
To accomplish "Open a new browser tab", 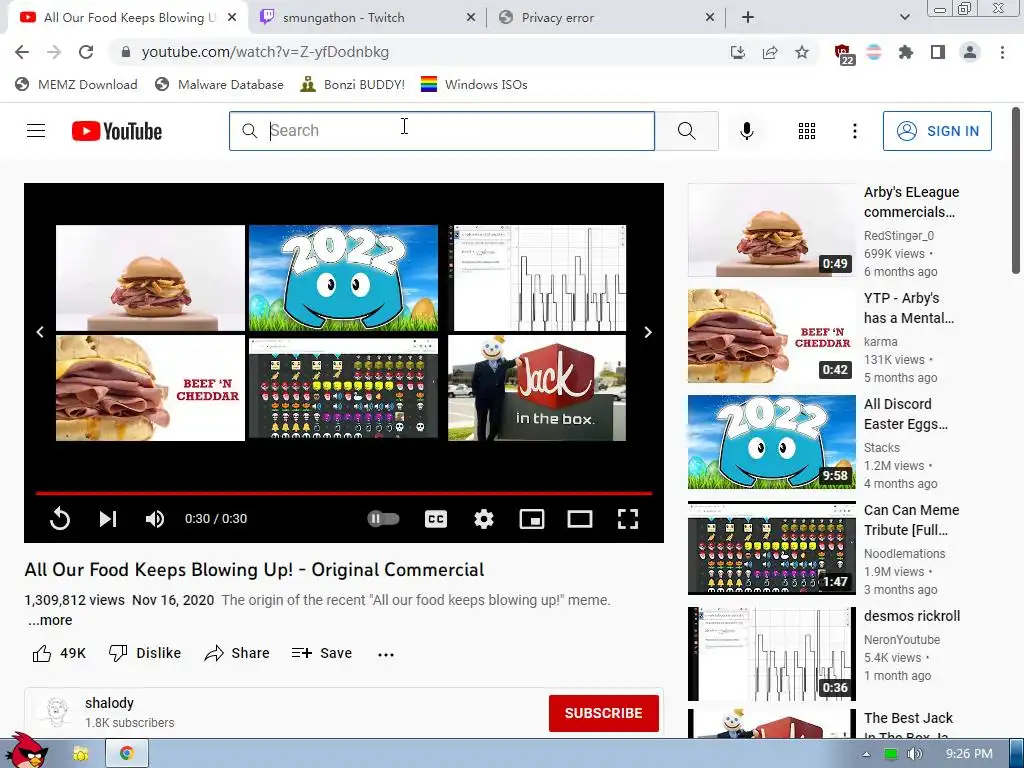I will [748, 18].
